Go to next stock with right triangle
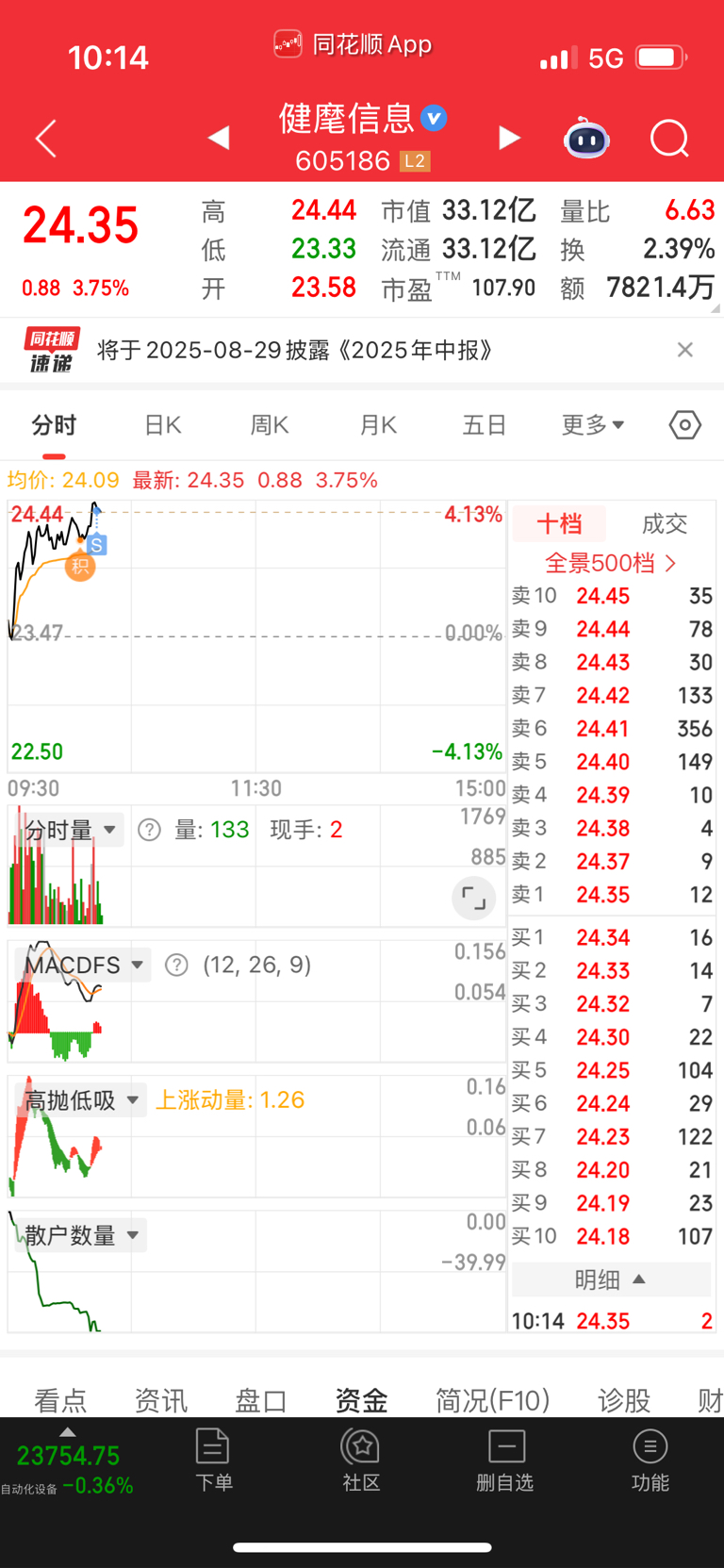 (509, 138)
